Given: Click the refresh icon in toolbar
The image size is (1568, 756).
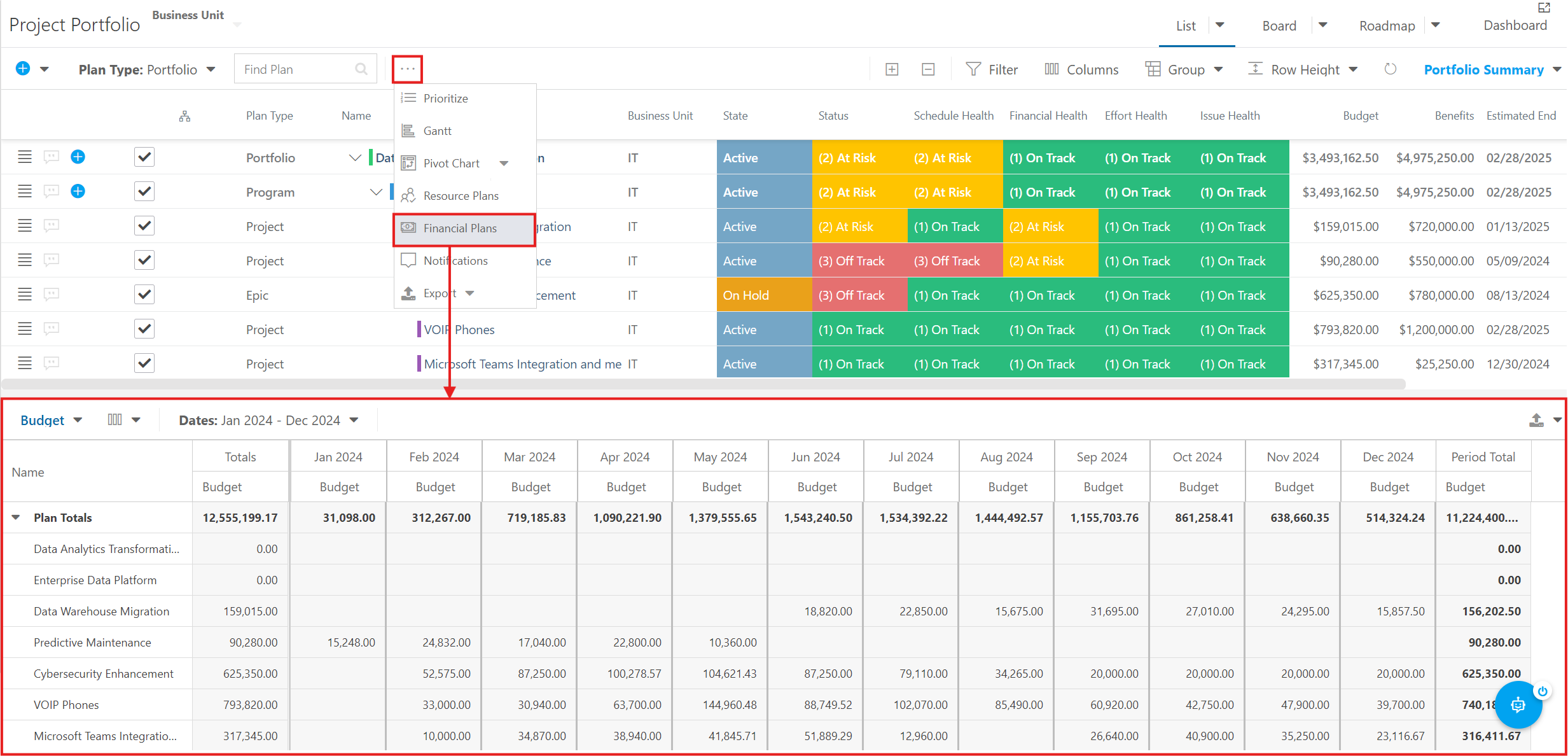Looking at the screenshot, I should [x=1391, y=69].
